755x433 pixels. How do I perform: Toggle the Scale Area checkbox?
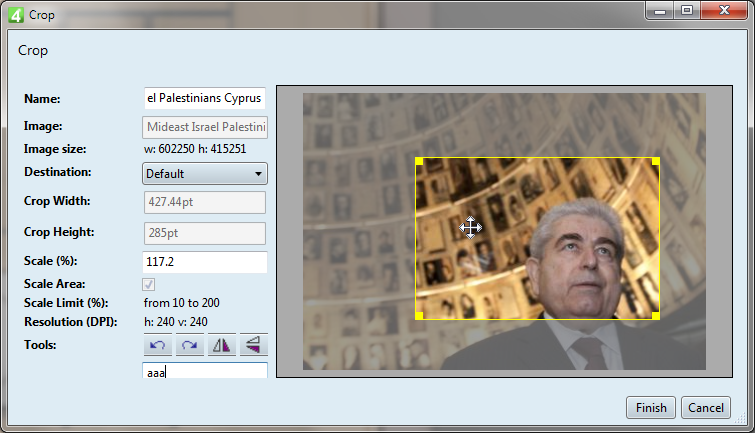tap(149, 285)
